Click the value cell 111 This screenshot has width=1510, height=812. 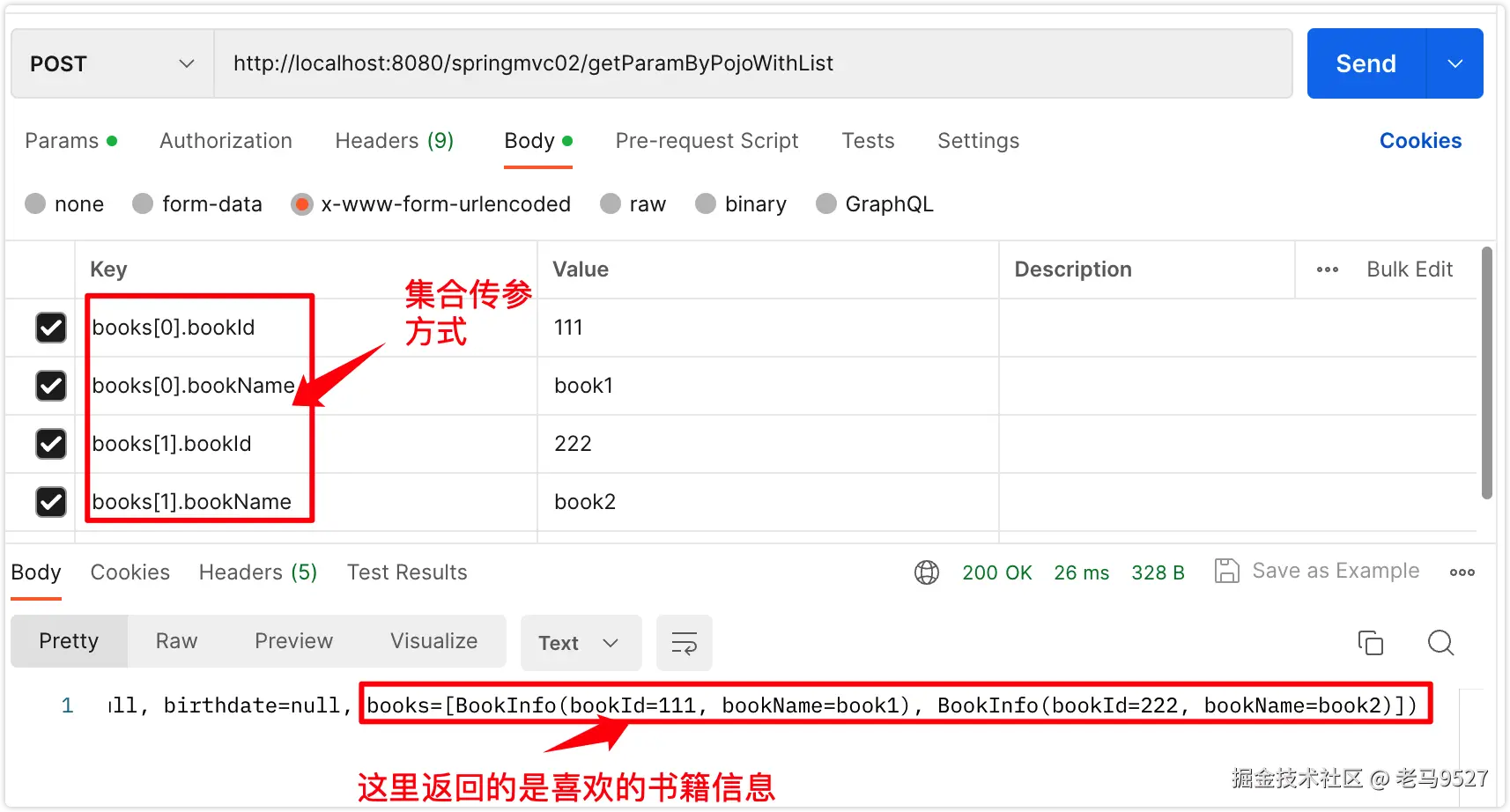767,328
